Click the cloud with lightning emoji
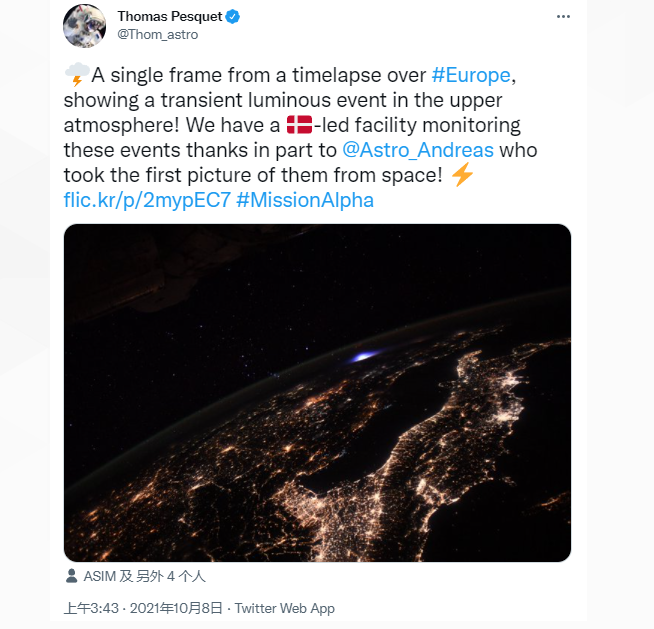The height and width of the screenshot is (629, 654). [76, 75]
